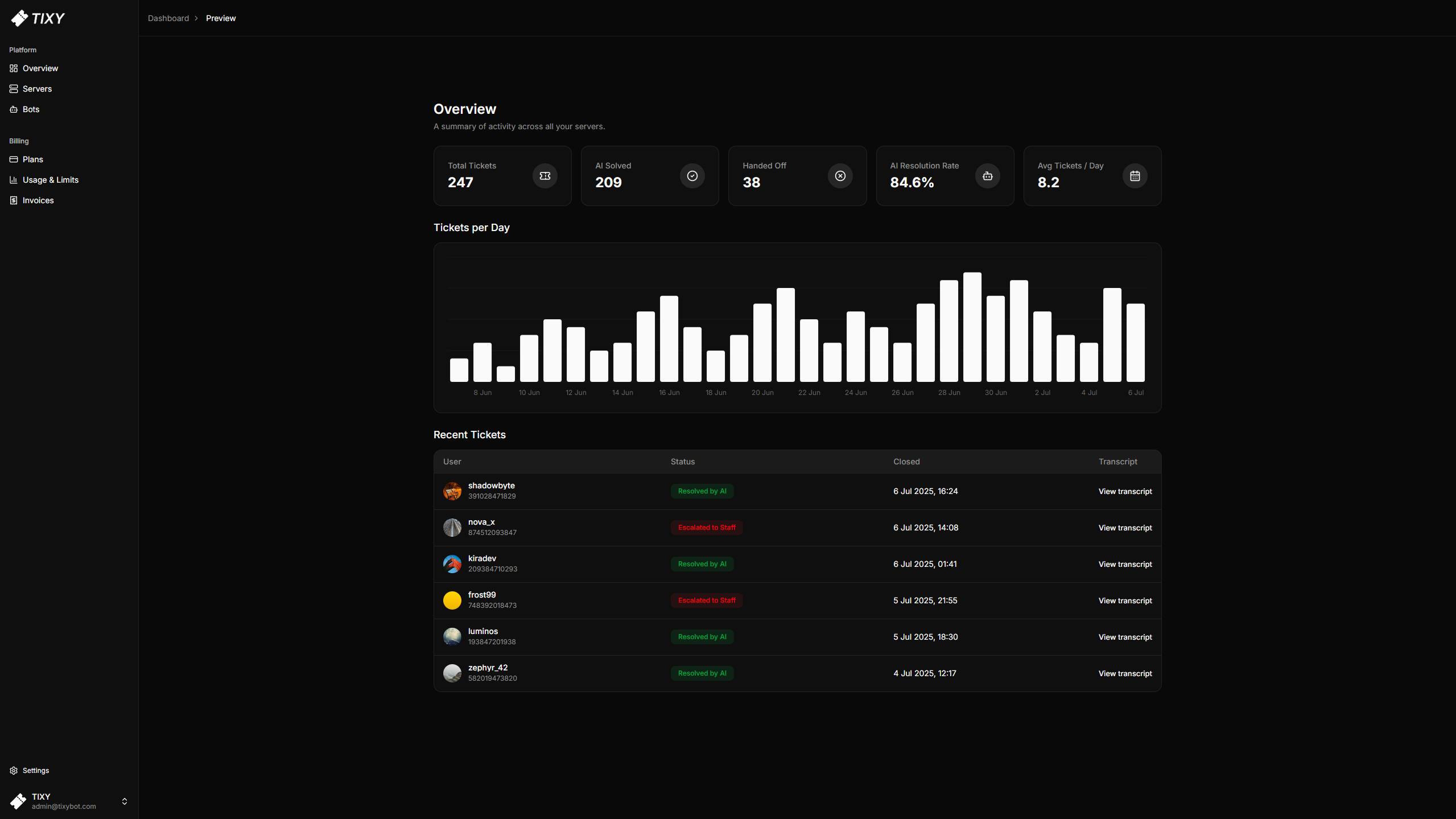Click the AI Solved 209 card
The height and width of the screenshot is (819, 1456).
[x=650, y=176]
